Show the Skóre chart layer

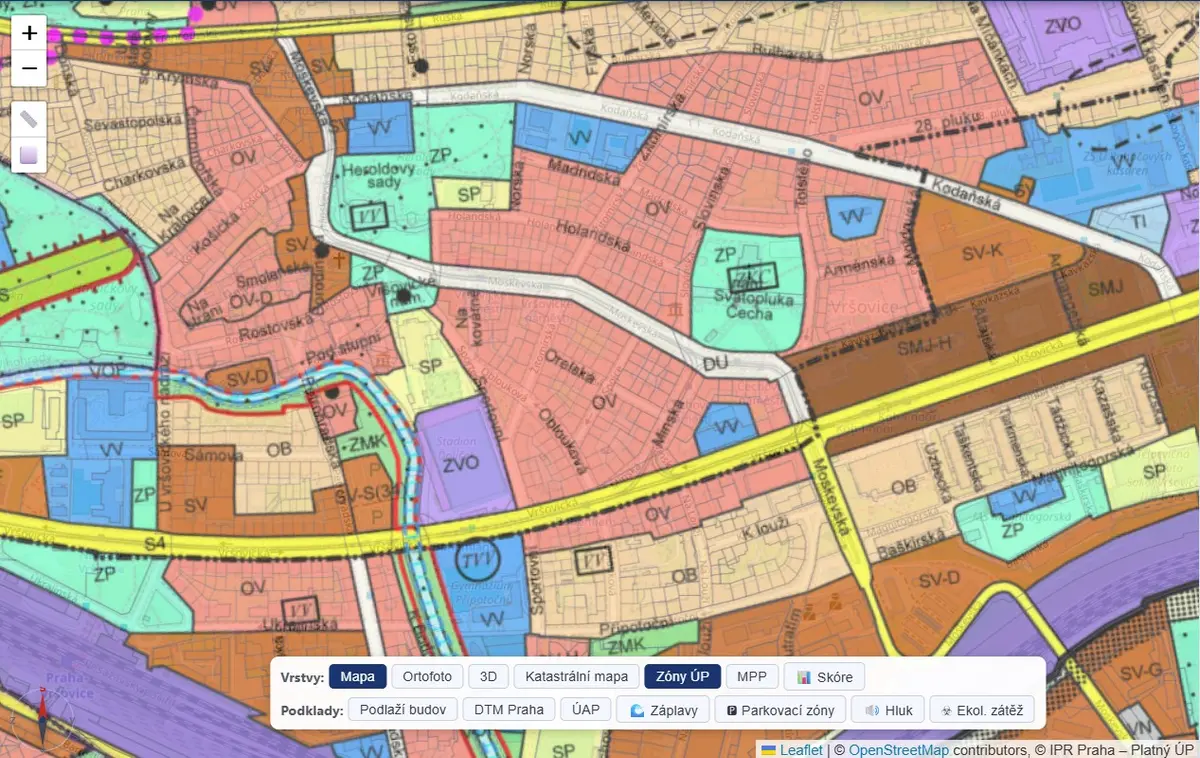point(824,677)
